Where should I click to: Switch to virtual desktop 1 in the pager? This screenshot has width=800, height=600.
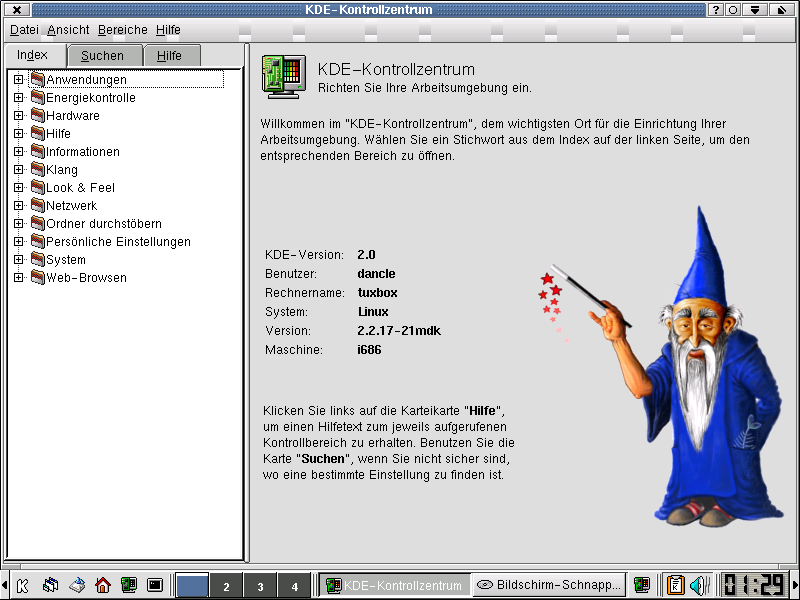click(x=192, y=585)
